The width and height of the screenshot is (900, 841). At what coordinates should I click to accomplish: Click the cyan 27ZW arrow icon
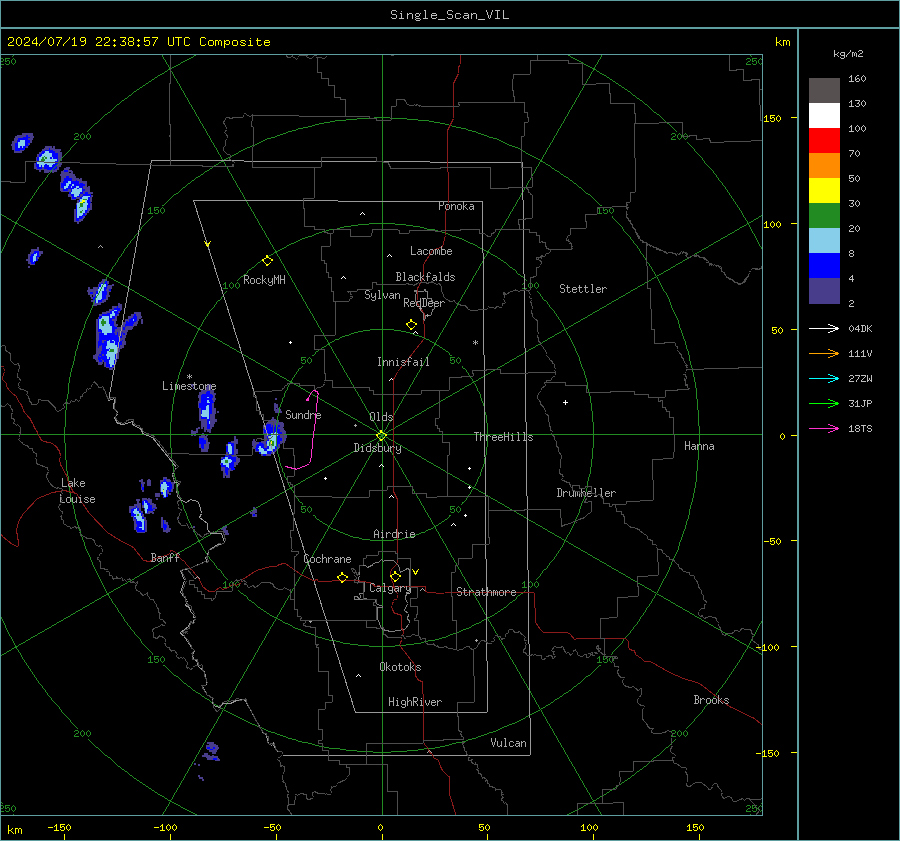pyautogui.click(x=824, y=378)
